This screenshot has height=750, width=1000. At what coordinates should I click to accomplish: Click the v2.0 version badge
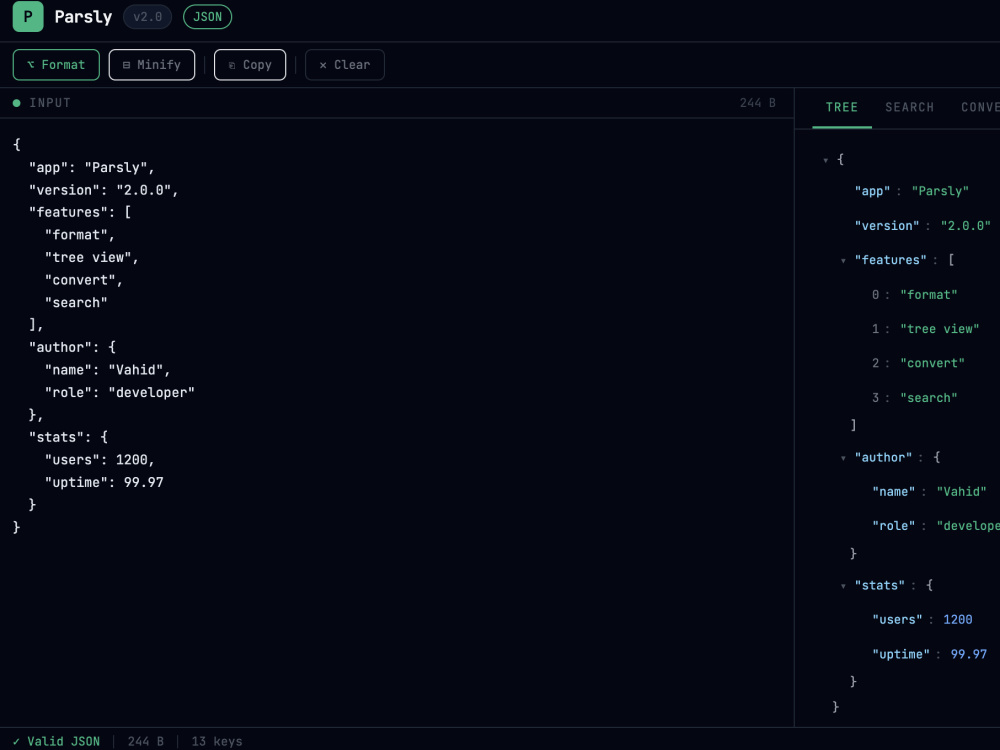(x=147, y=17)
